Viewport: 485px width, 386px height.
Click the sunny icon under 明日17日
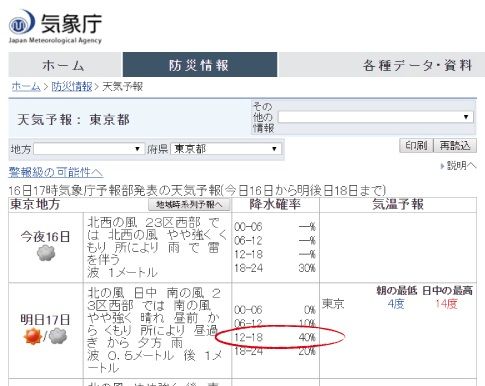pyautogui.click(x=32, y=336)
